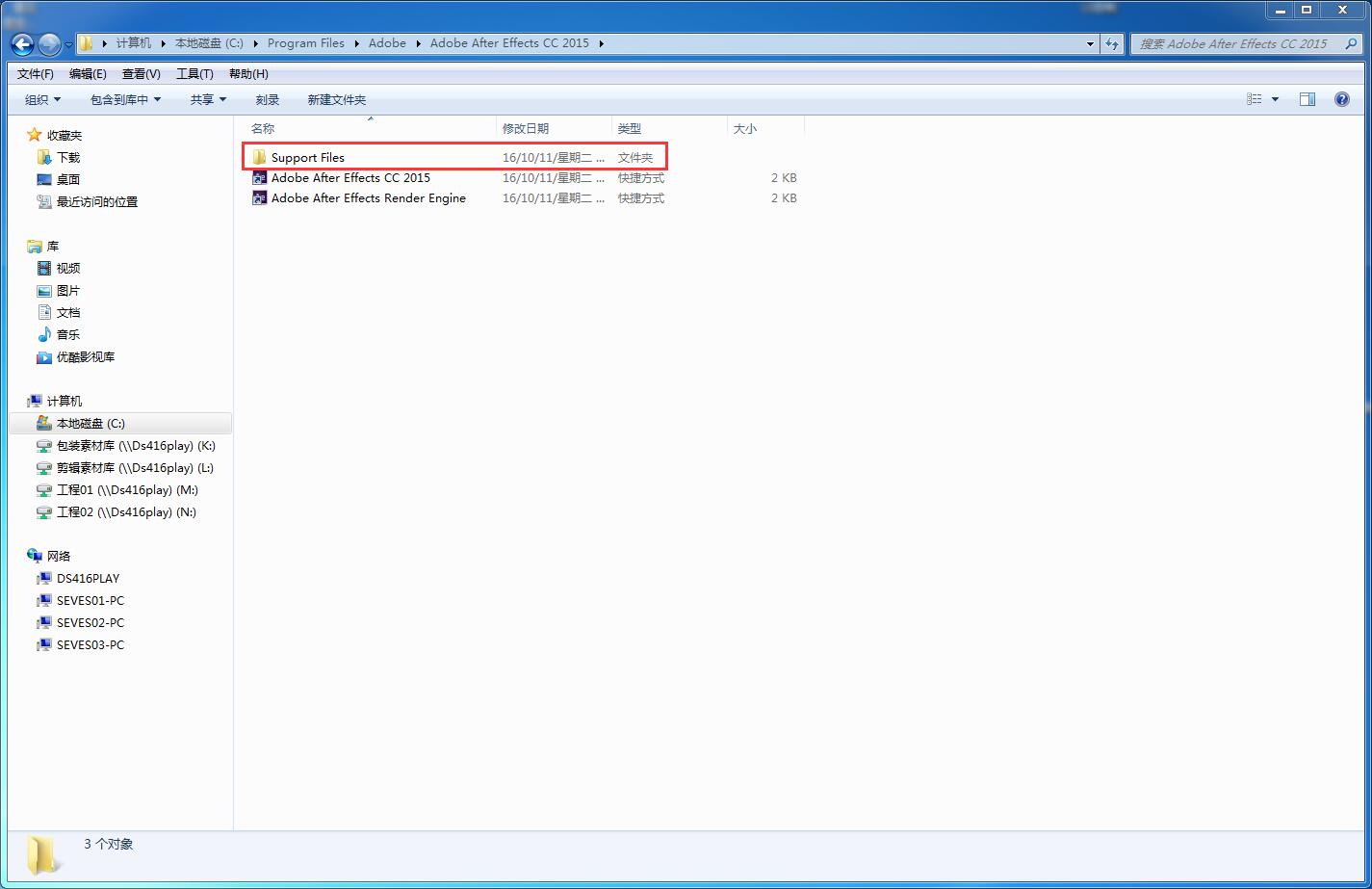Open network drive 包装素材库 (K:)
Viewport: 1372px width, 889px height.
[135, 445]
